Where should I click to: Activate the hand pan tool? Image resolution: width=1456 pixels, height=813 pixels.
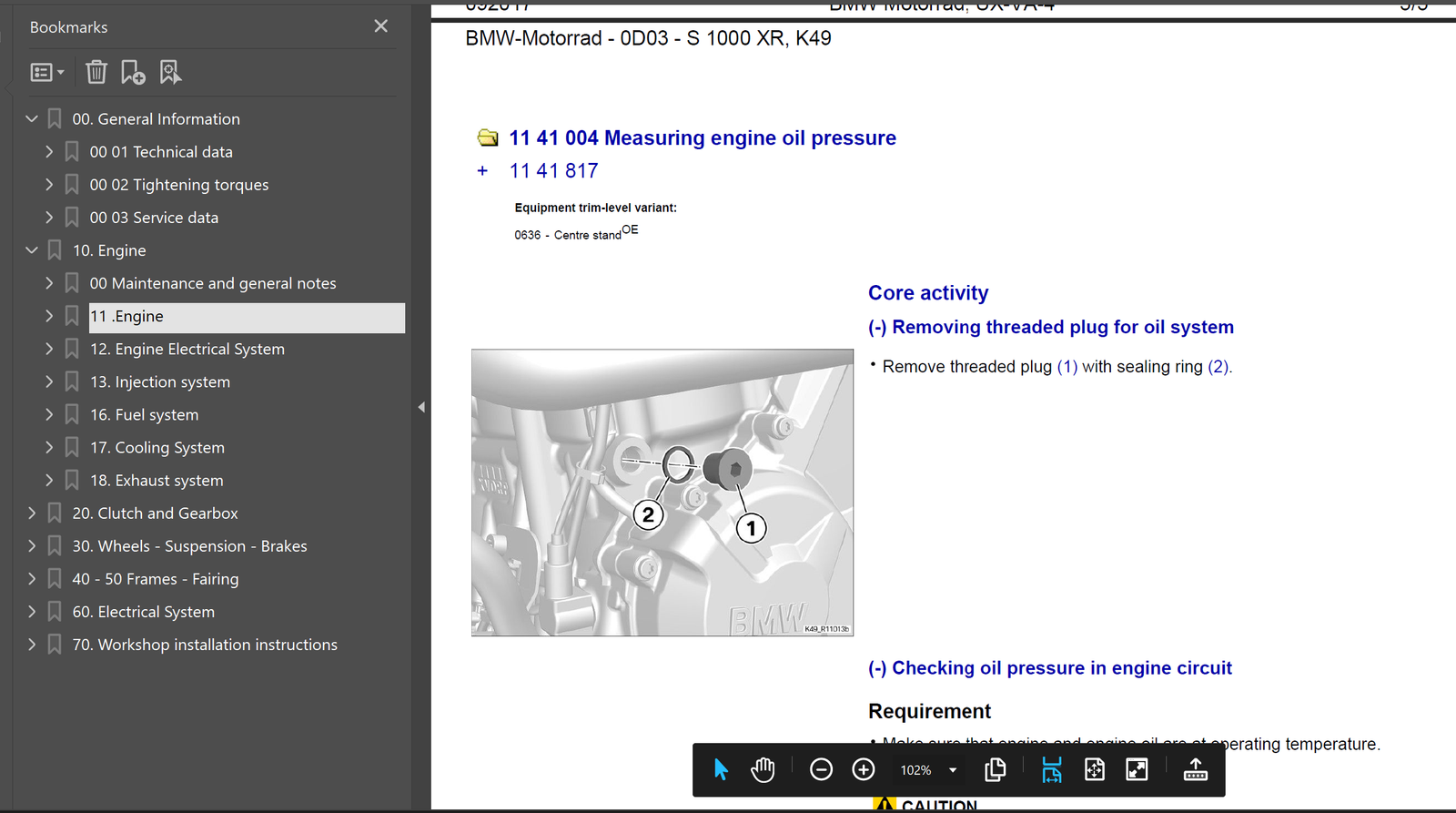pyautogui.click(x=763, y=770)
